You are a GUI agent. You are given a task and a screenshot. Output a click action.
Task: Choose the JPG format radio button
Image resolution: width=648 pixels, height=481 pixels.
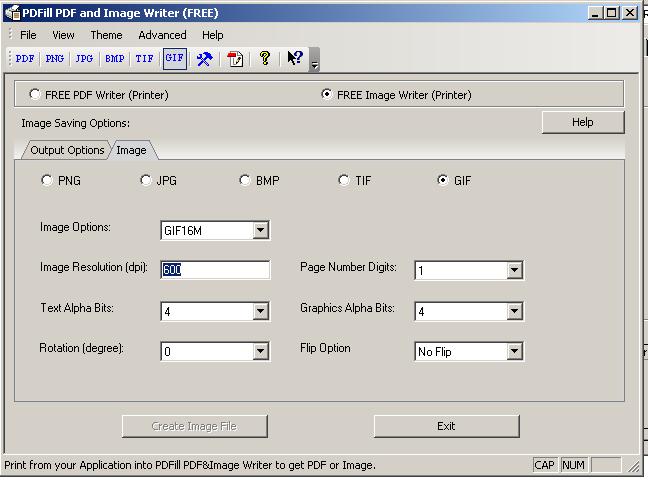145,180
